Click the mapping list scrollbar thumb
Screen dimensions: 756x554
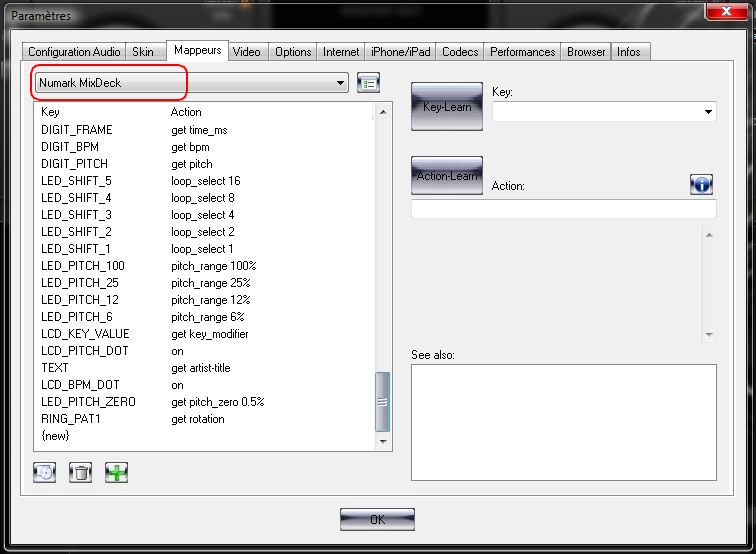pyautogui.click(x=381, y=400)
